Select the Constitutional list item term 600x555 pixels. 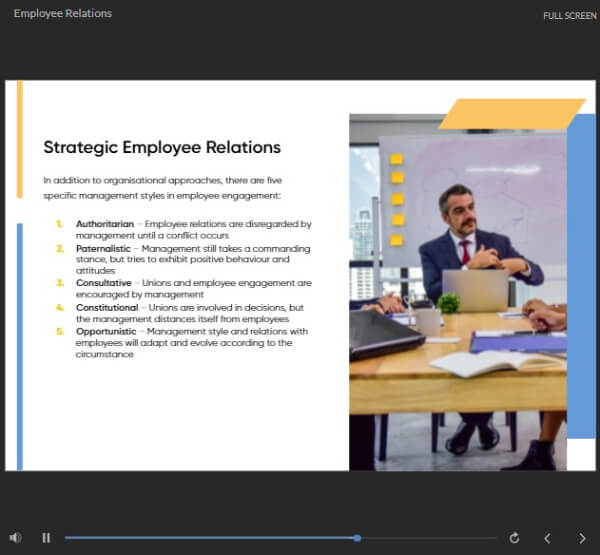point(107,307)
